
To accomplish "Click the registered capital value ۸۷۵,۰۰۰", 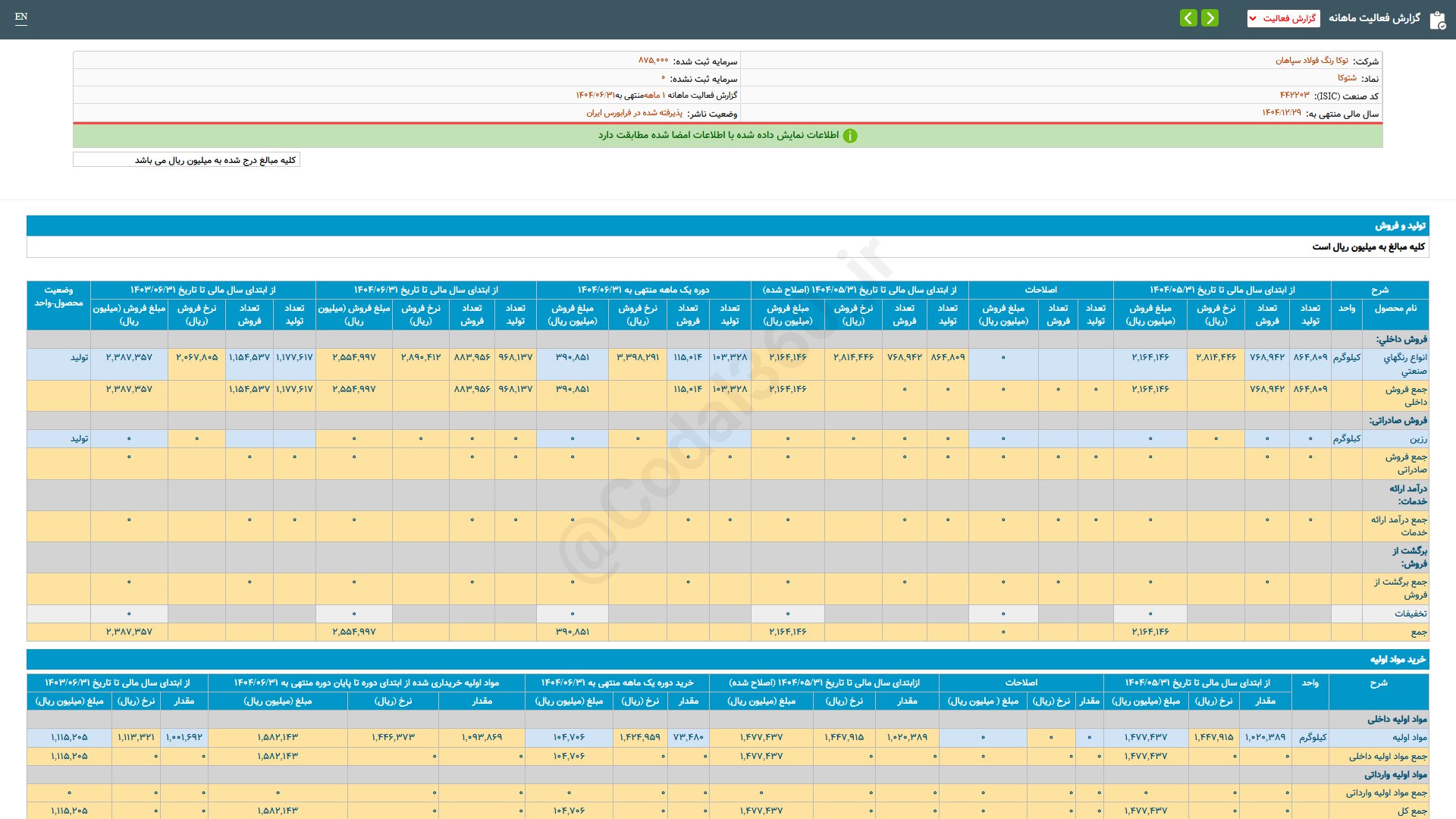I will click(x=653, y=61).
